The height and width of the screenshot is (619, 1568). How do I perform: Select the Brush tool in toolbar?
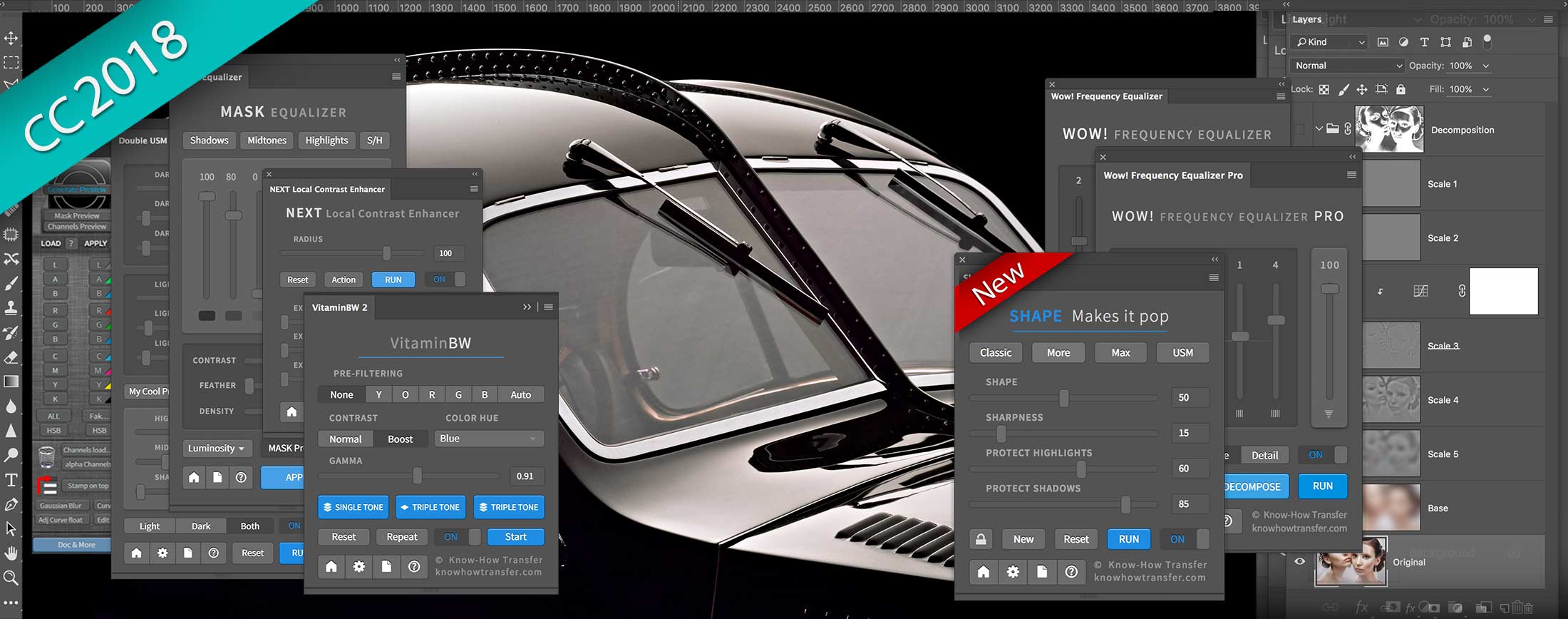[x=11, y=284]
